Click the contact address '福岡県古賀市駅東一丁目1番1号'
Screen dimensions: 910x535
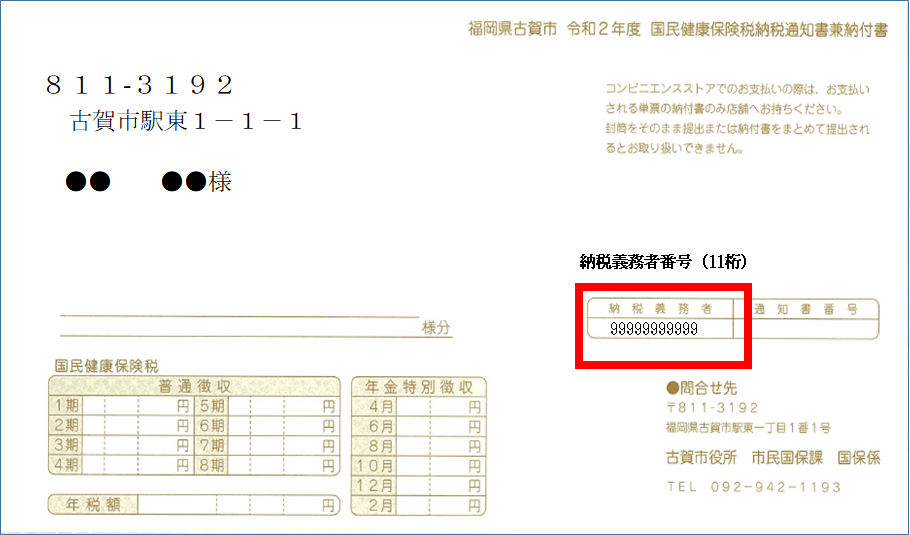748,428
